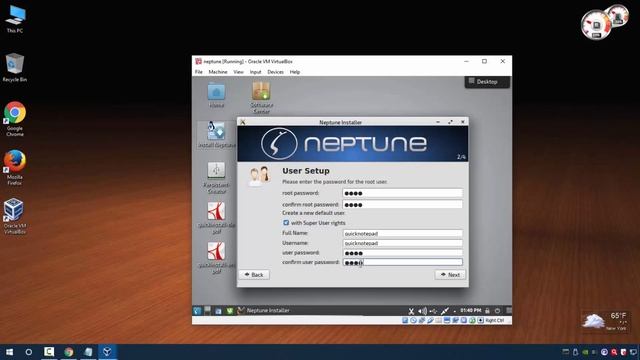Click the confirm user password field
640x360 pixels.
click(402, 262)
